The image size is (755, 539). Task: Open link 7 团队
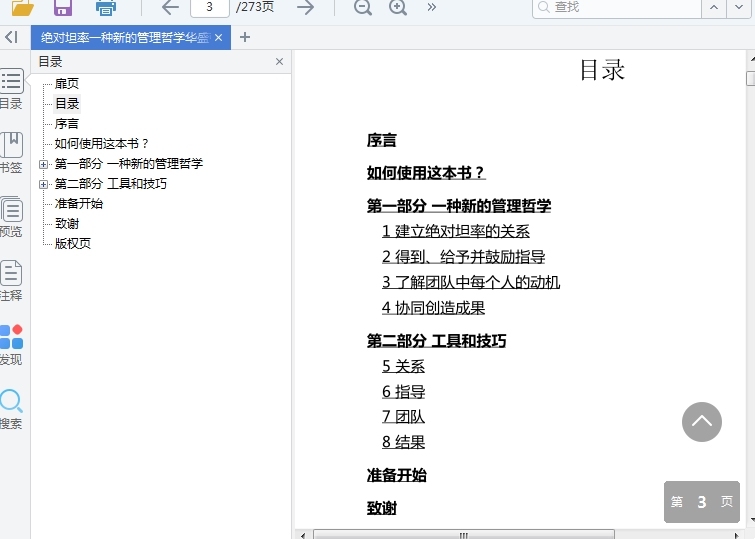click(404, 417)
